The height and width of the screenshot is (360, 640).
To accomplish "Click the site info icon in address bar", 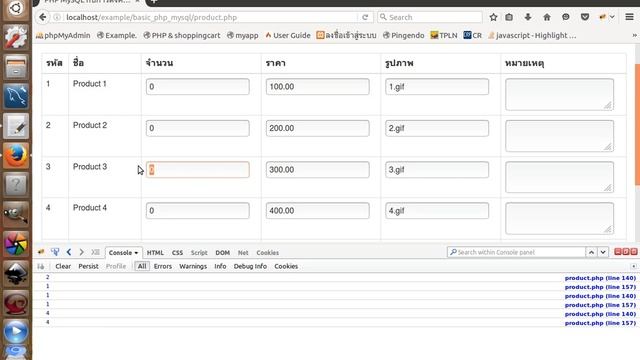I will tap(57, 17).
